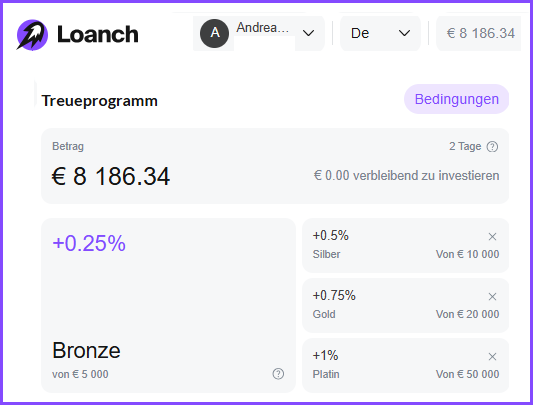Click the De language chevron arrow
533x405 pixels.
[404, 33]
